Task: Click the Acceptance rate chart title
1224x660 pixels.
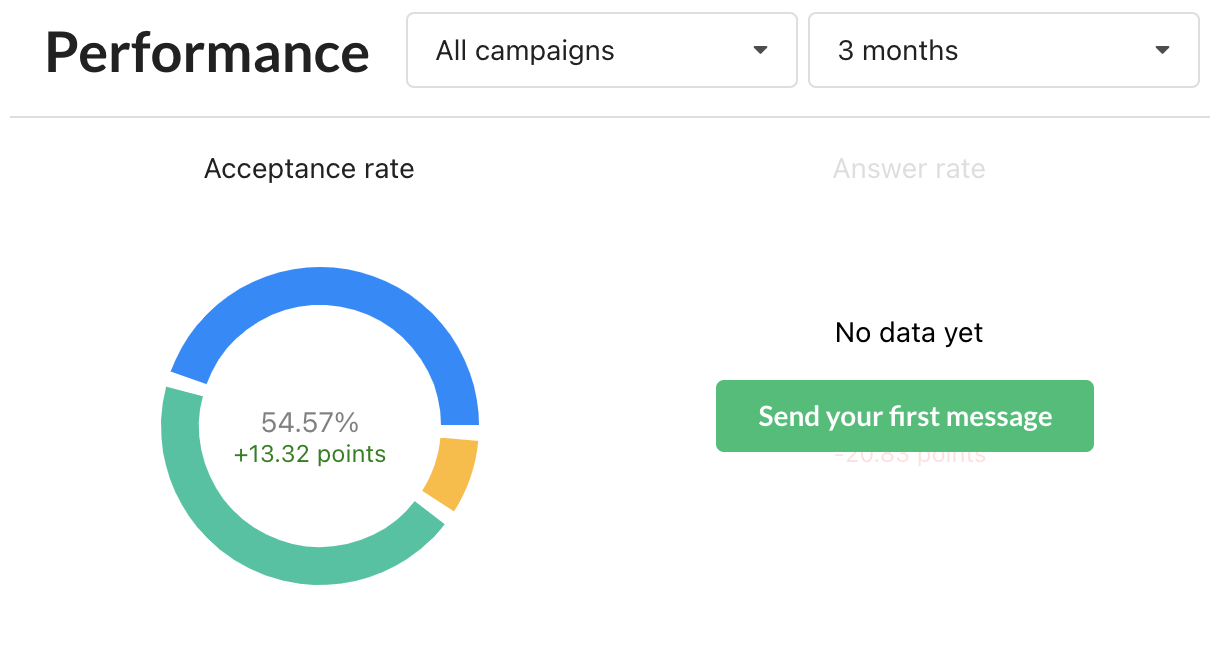Action: (309, 169)
